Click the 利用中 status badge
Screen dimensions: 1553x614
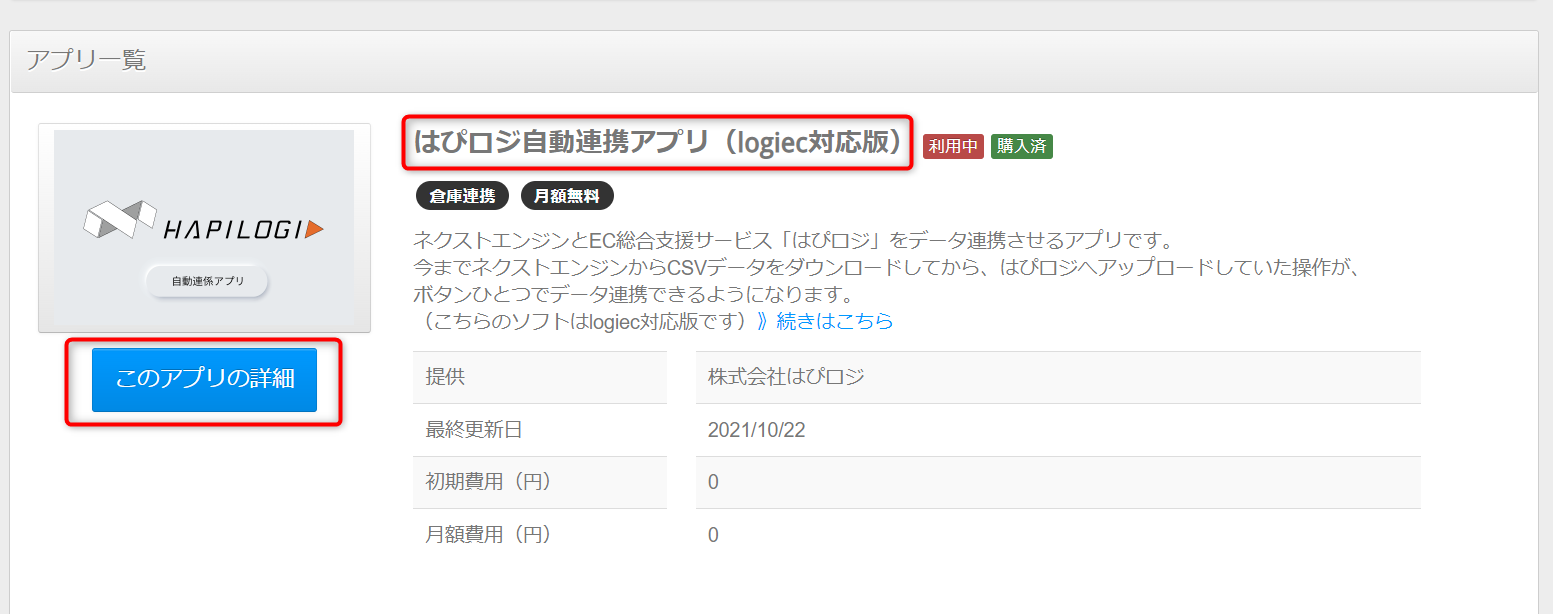tap(954, 146)
